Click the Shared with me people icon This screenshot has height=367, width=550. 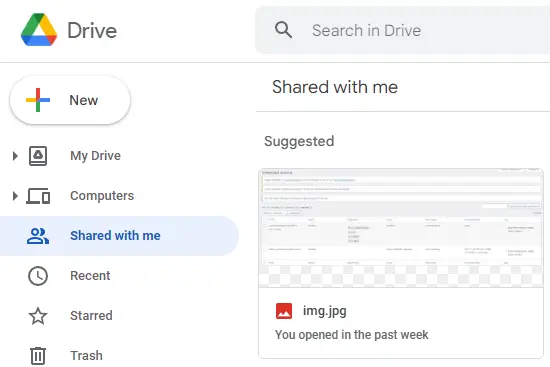pyautogui.click(x=38, y=236)
